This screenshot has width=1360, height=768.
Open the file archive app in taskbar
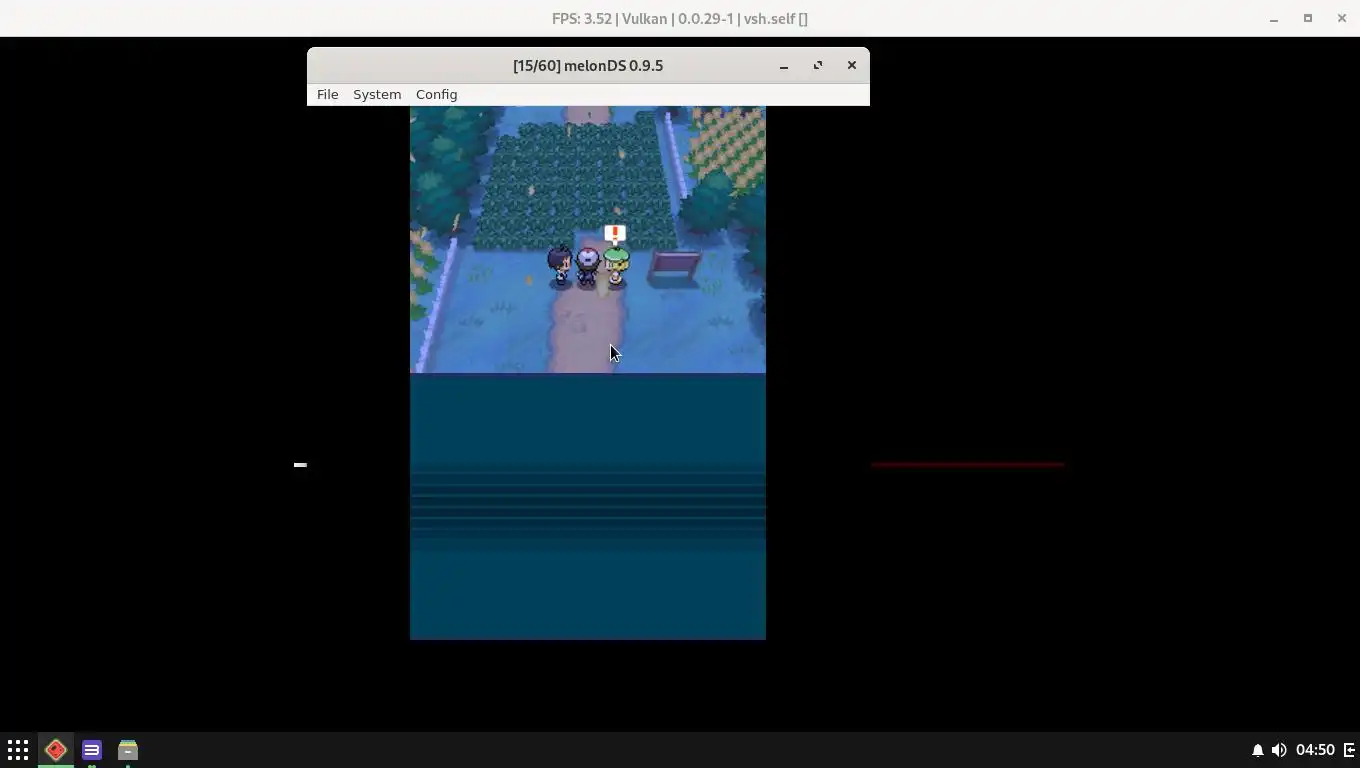[128, 750]
